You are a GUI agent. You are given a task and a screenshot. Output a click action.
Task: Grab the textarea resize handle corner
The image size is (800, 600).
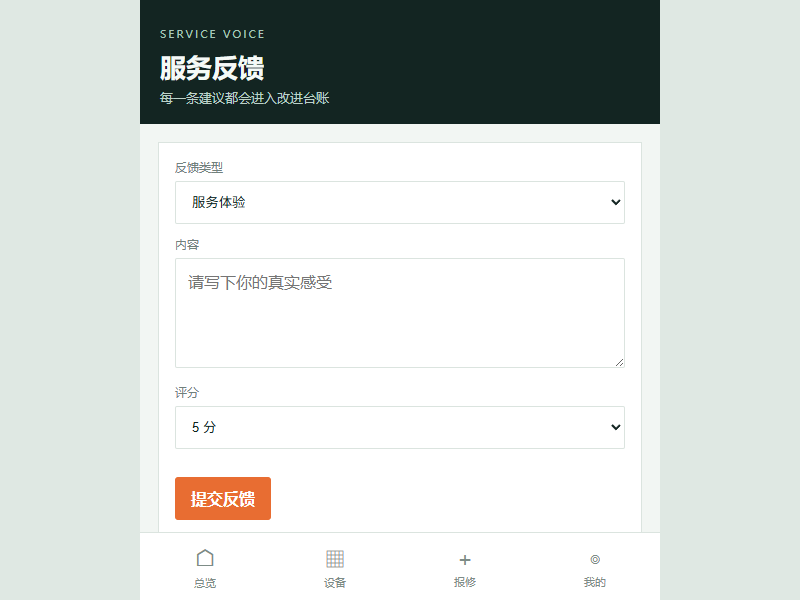click(619, 362)
